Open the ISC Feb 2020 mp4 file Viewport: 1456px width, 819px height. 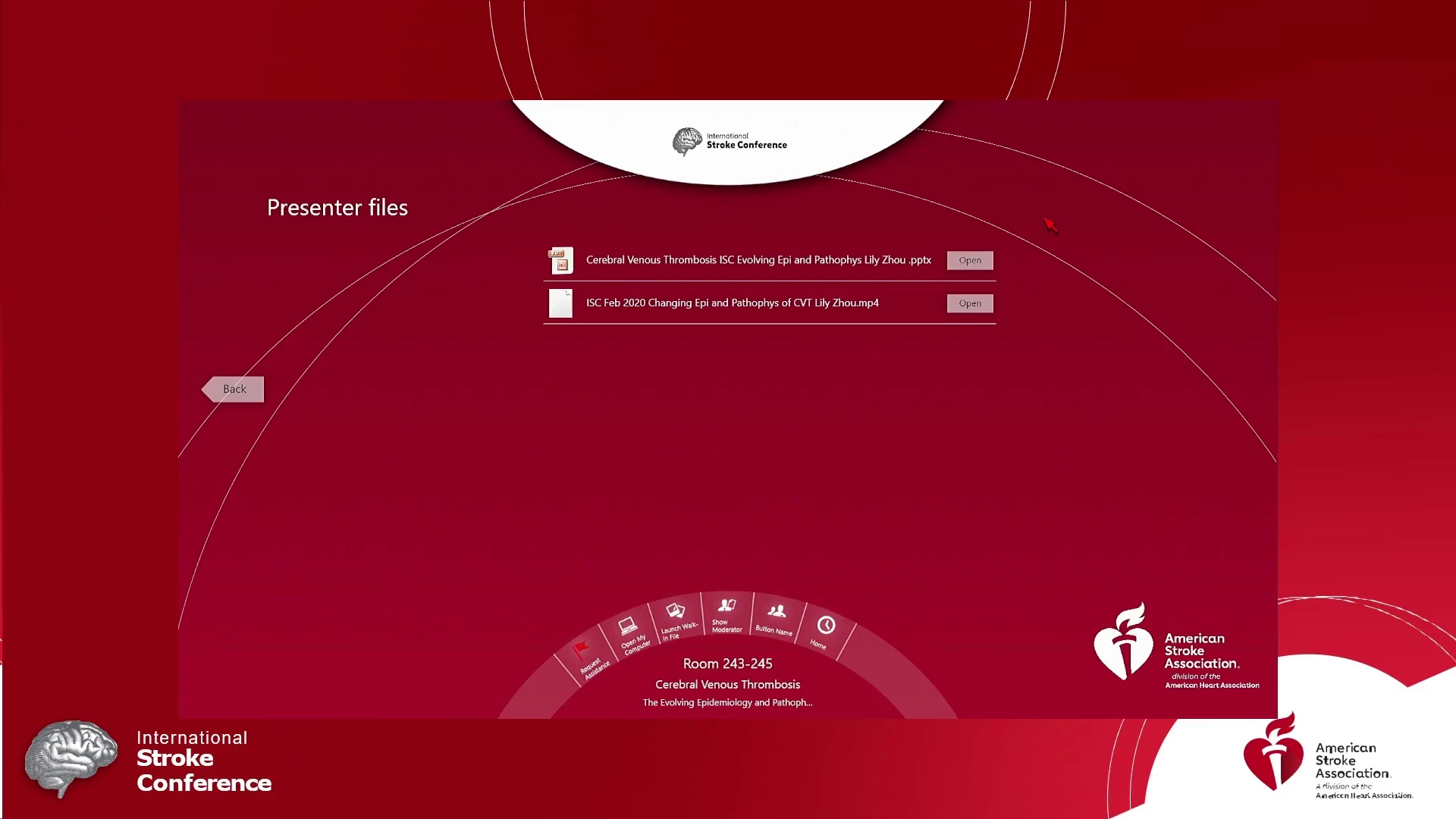969,303
